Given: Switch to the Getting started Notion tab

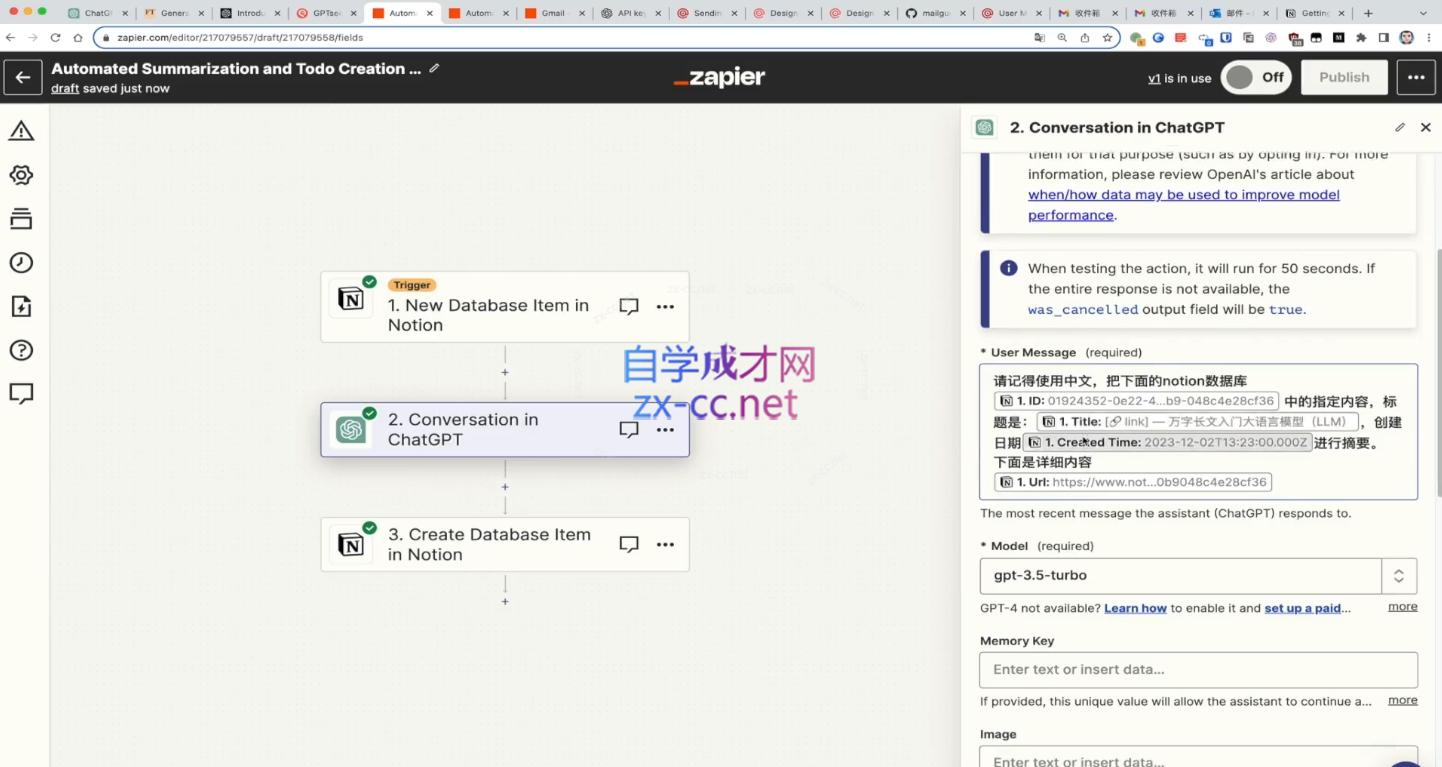Looking at the screenshot, I should (1313, 13).
